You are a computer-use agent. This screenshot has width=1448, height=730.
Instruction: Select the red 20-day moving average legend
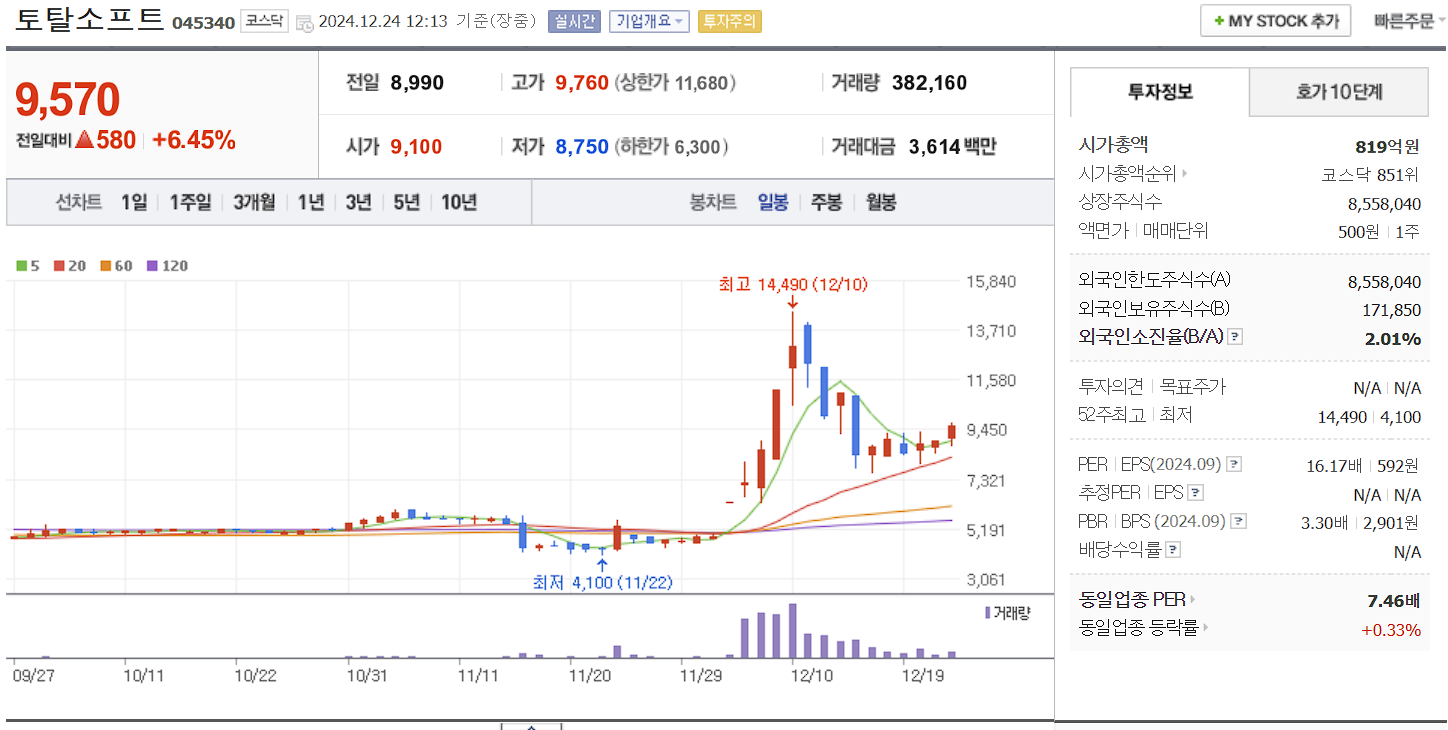(x=59, y=265)
